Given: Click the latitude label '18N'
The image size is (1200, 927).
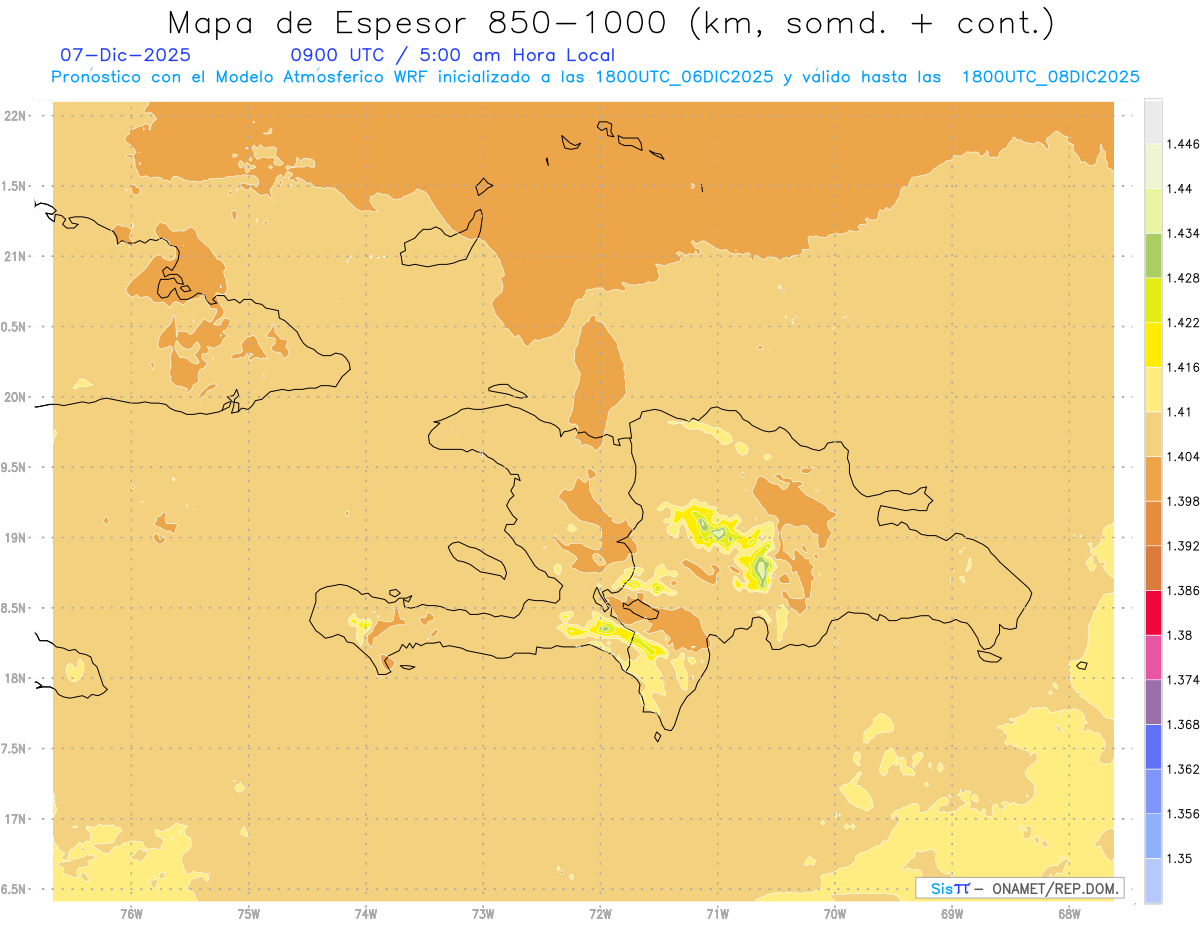Looking at the screenshot, I should [x=15, y=679].
